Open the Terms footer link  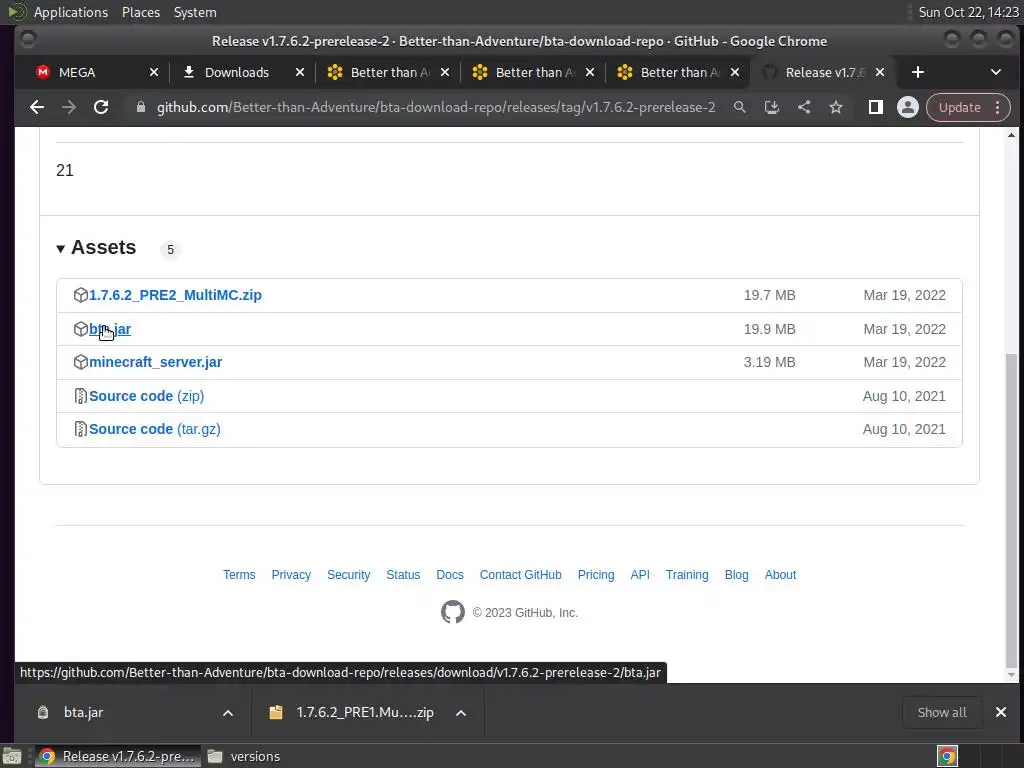click(239, 575)
